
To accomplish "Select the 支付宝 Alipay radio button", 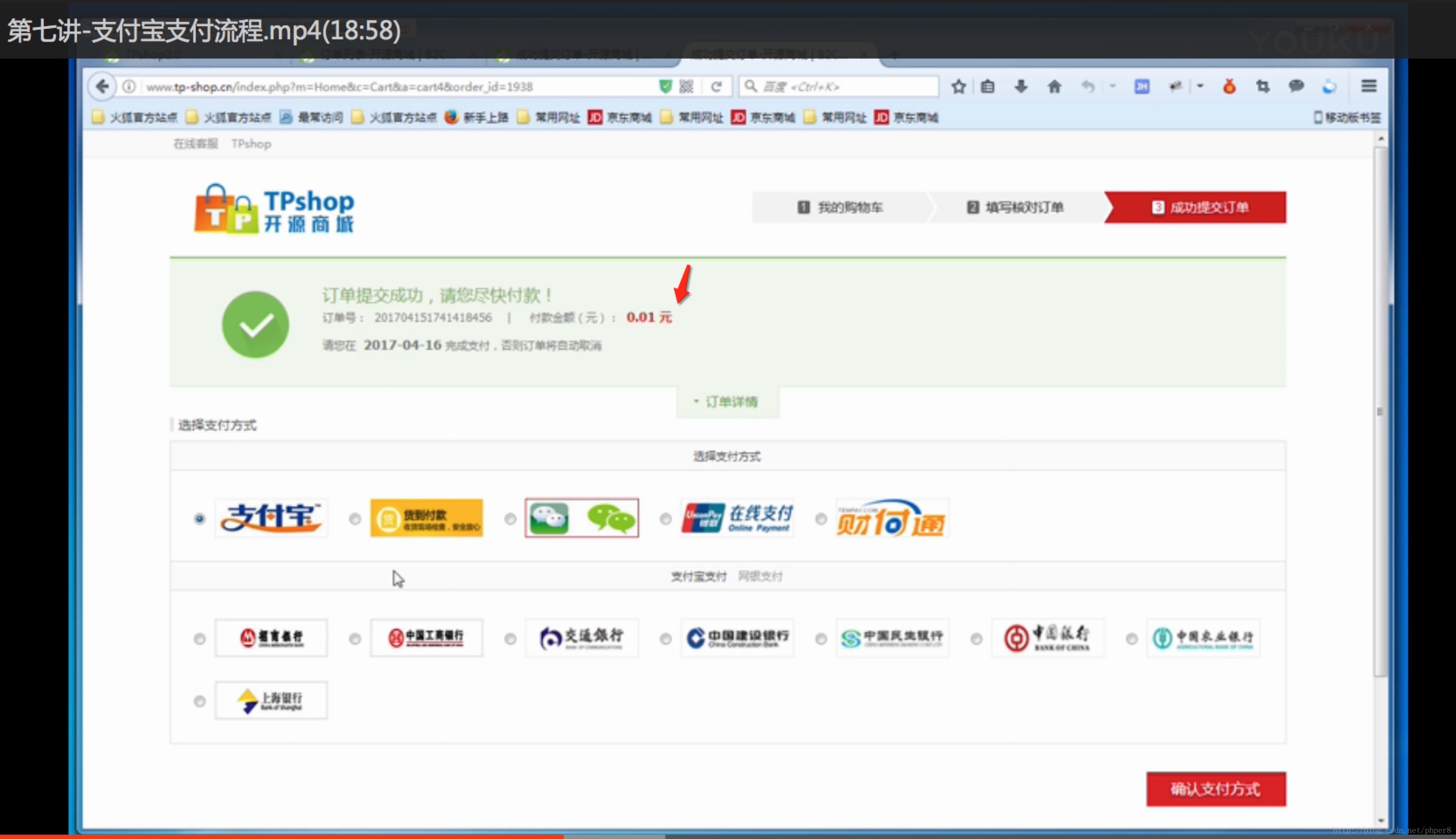I will pos(199,519).
